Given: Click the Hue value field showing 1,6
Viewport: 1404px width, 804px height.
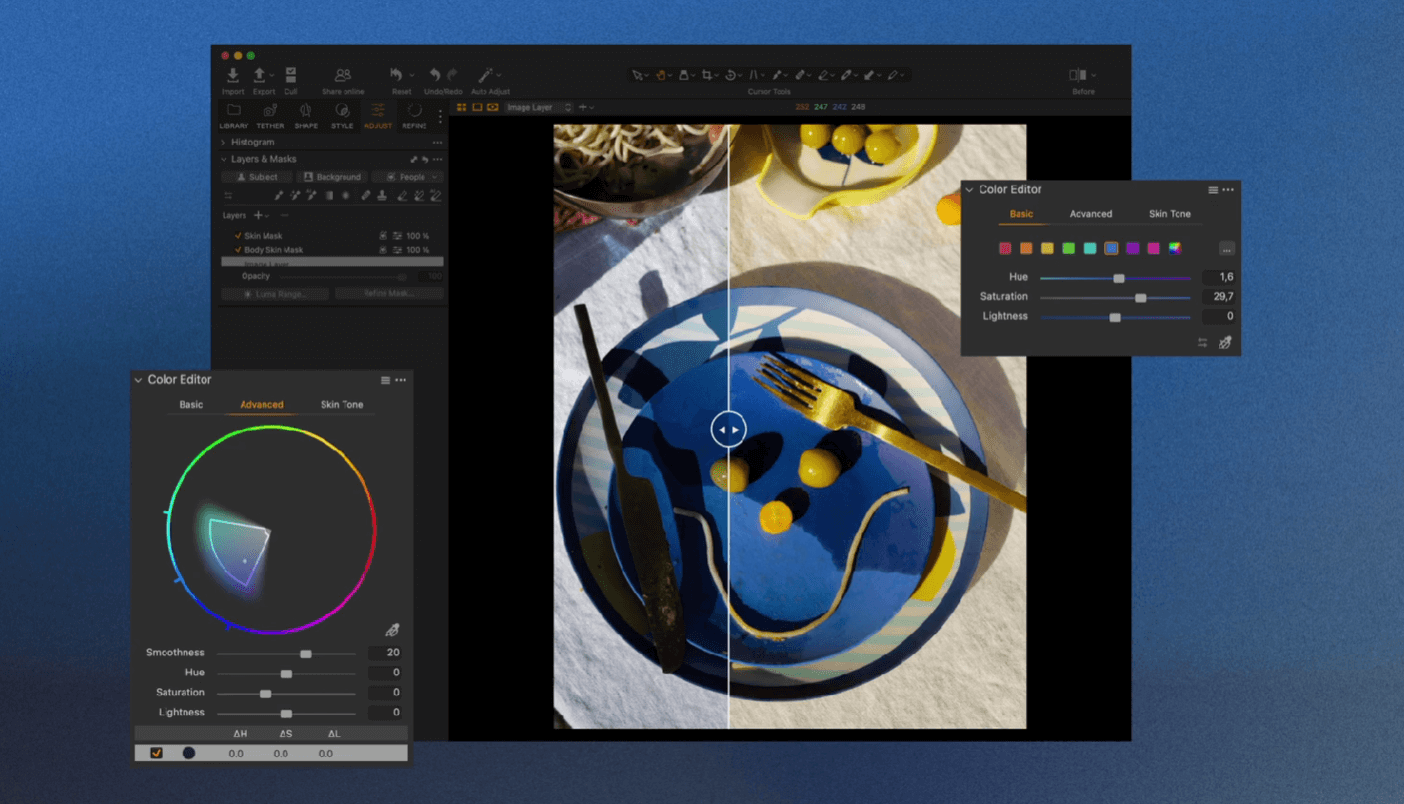Looking at the screenshot, I should (1218, 277).
